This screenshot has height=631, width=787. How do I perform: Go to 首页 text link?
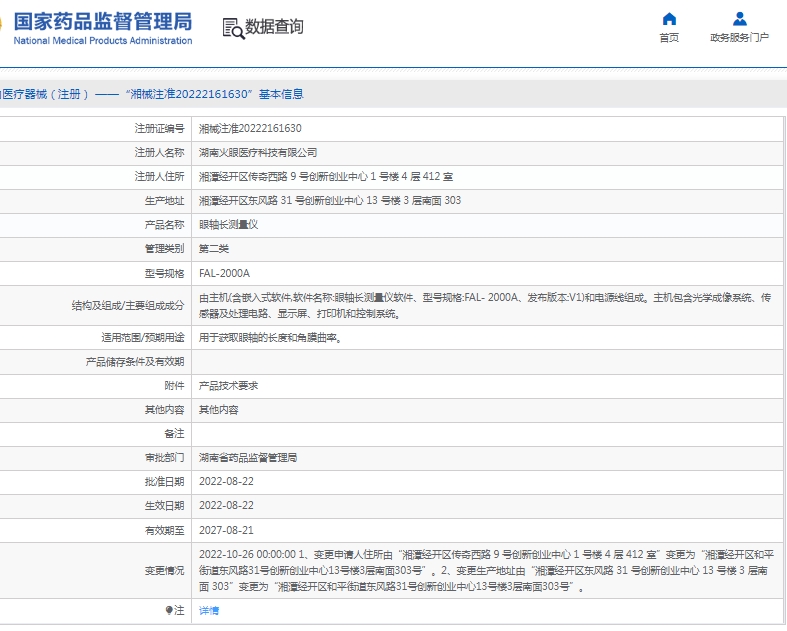point(669,38)
